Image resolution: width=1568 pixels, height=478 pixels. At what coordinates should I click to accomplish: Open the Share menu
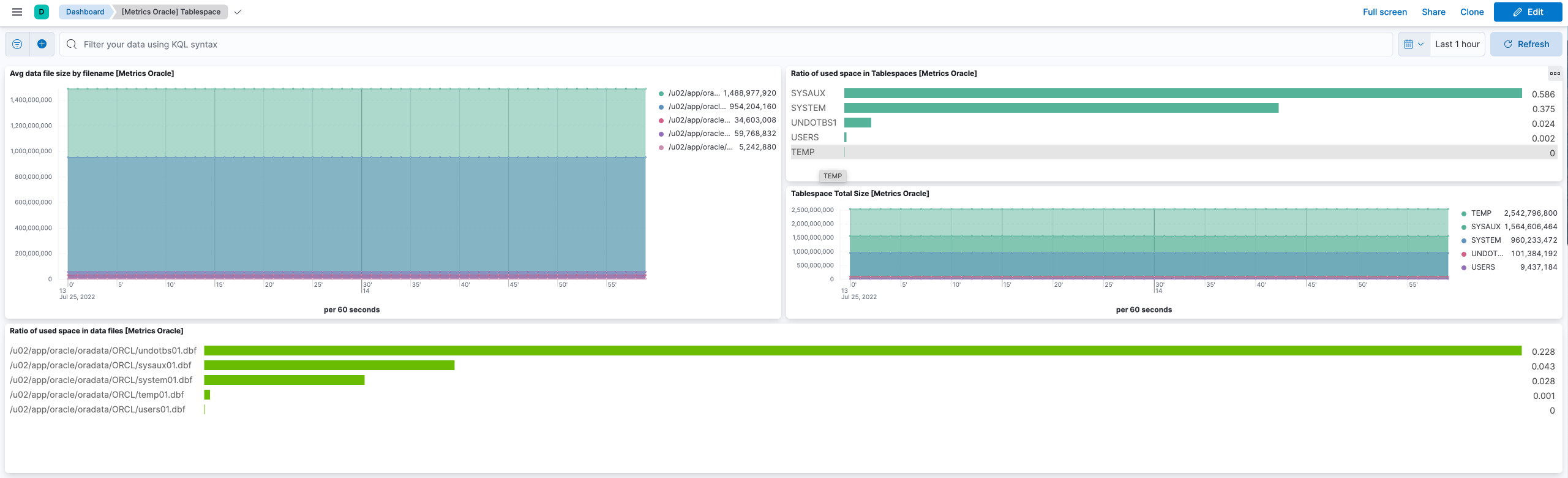[1433, 12]
